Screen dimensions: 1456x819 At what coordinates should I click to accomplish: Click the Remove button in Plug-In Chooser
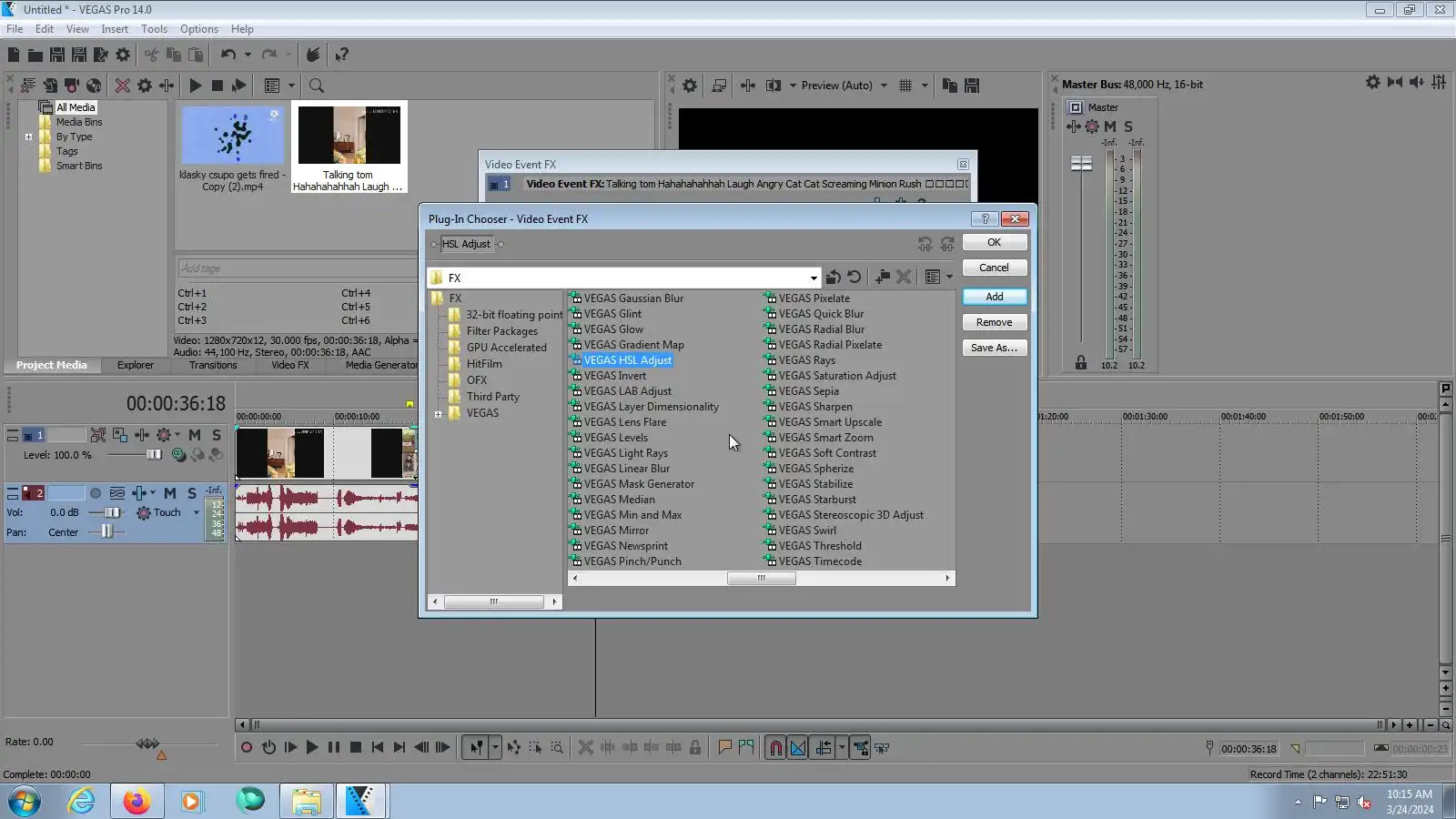click(x=995, y=322)
